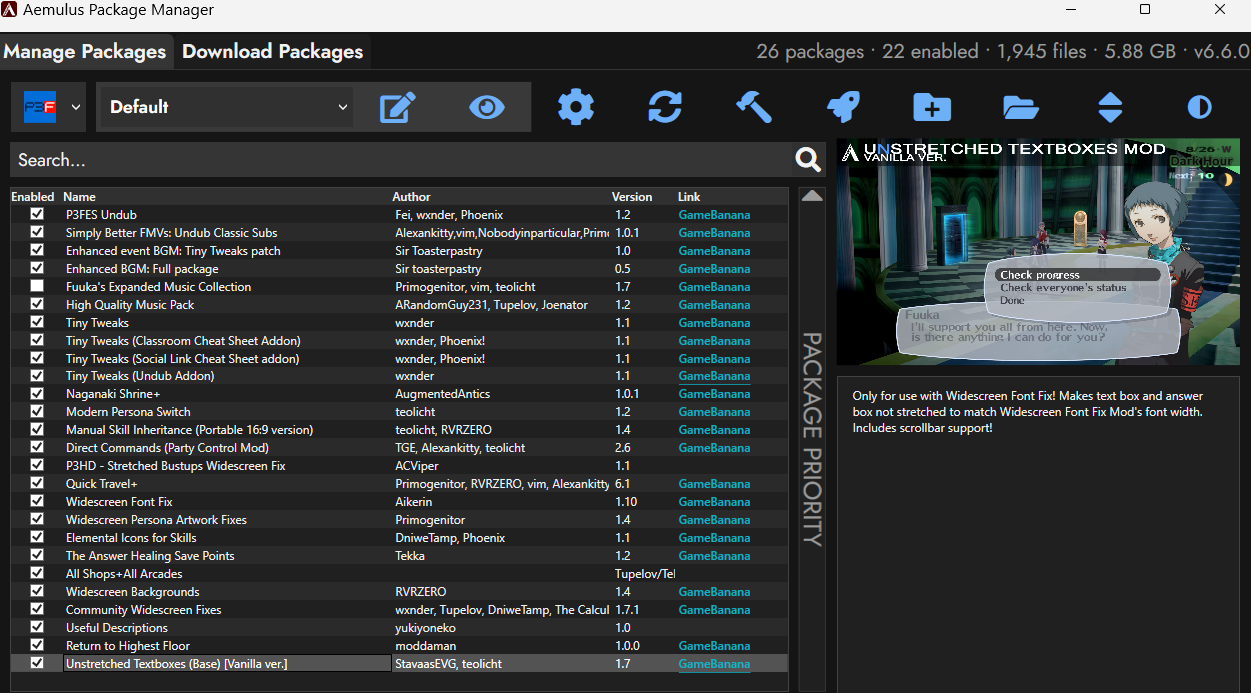1251x693 pixels.
Task: Uncheck the Quick Travel+ package
Action: [x=37, y=484]
